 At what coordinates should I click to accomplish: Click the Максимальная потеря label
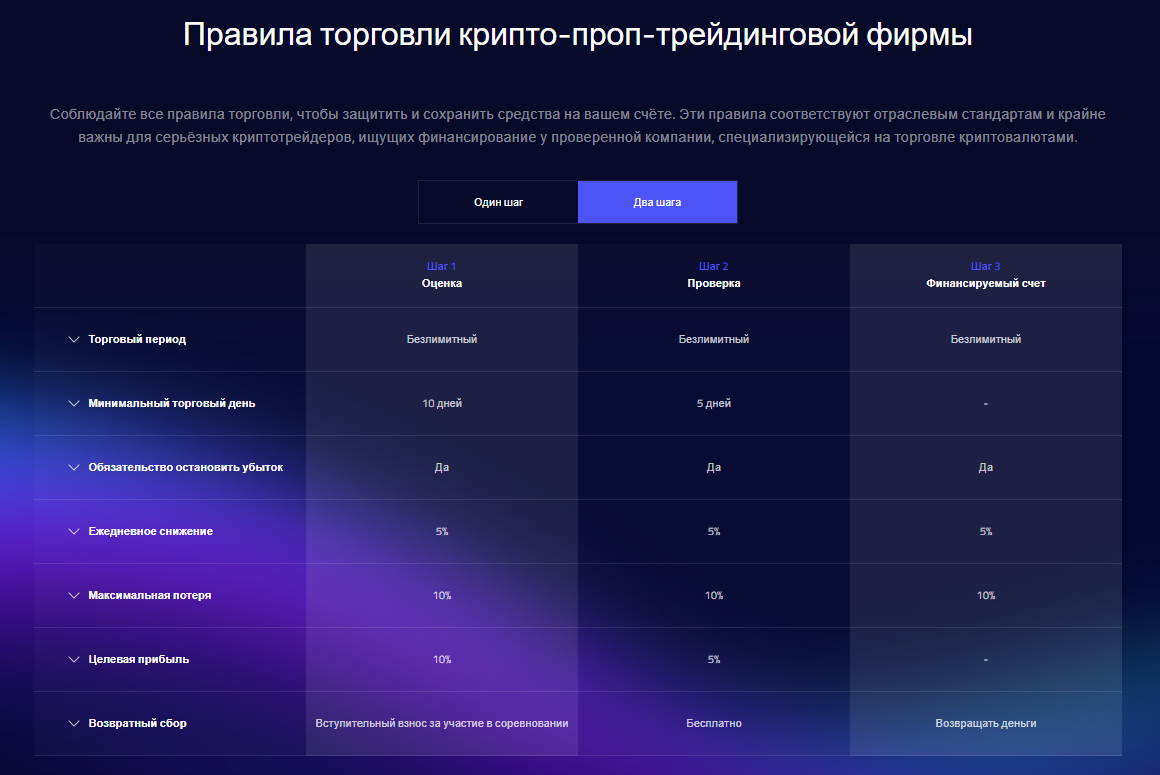click(149, 595)
